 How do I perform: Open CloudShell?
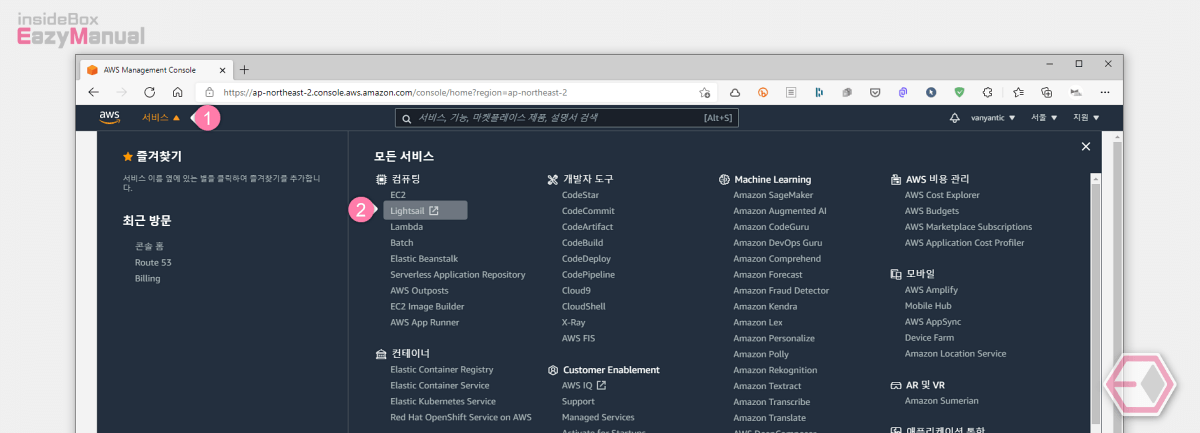pos(584,306)
